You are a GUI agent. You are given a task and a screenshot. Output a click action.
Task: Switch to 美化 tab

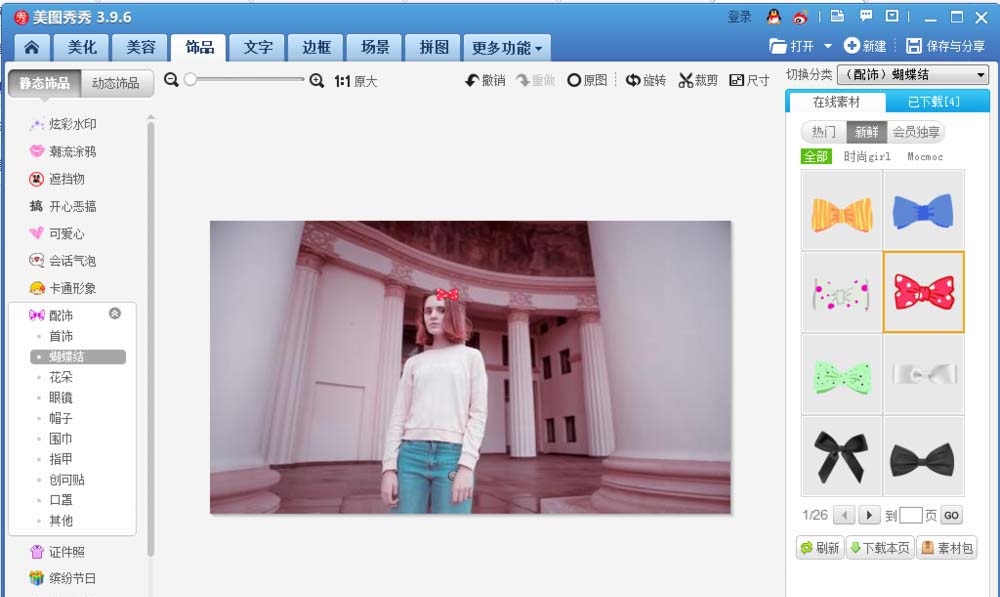coord(82,47)
